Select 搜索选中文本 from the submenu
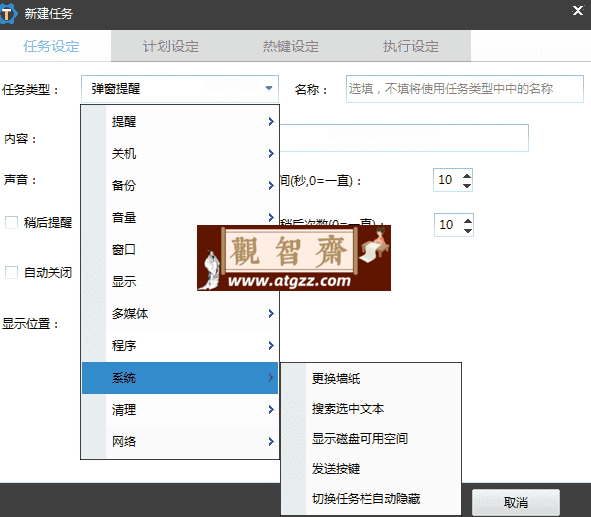 tap(371, 408)
